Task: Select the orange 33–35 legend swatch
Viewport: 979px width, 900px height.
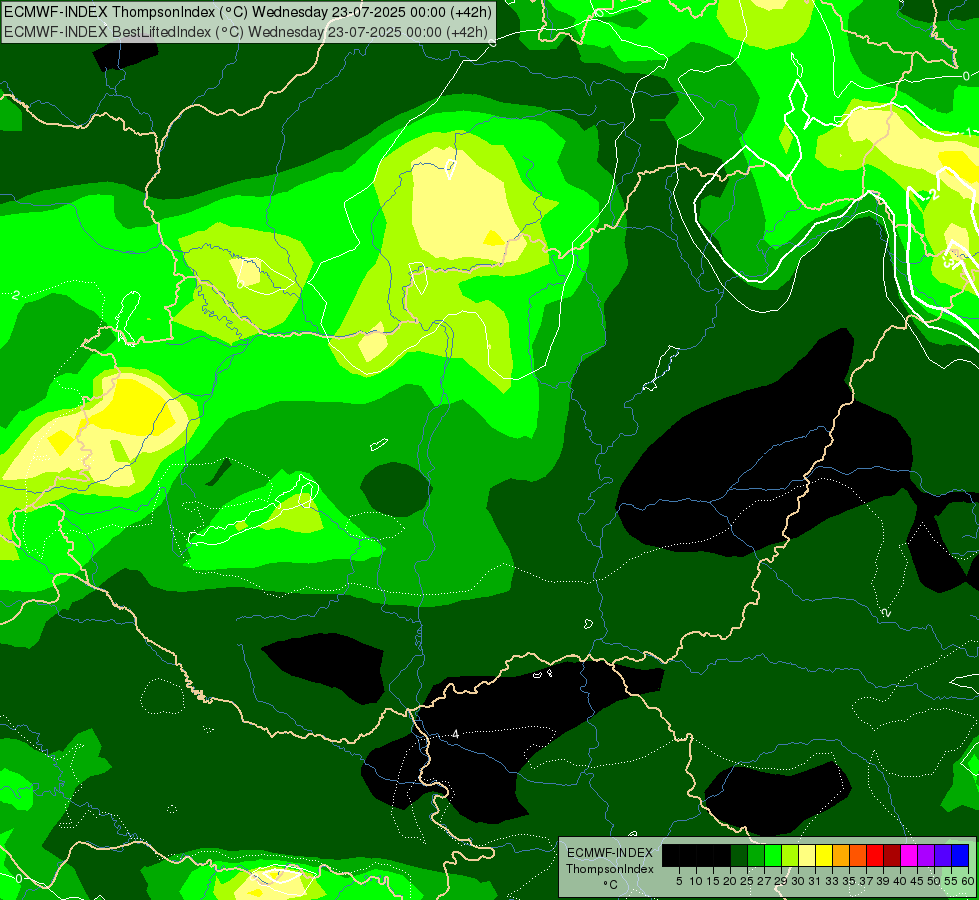Action: [x=841, y=855]
